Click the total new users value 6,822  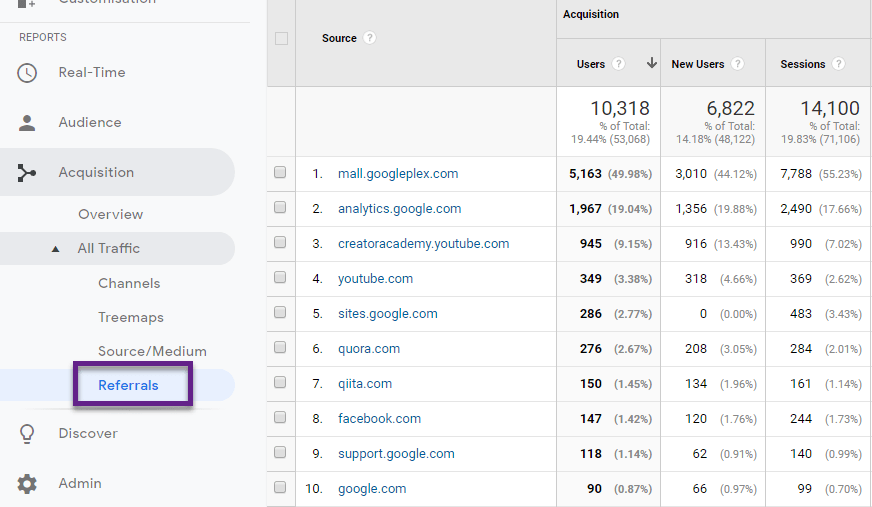pos(730,108)
